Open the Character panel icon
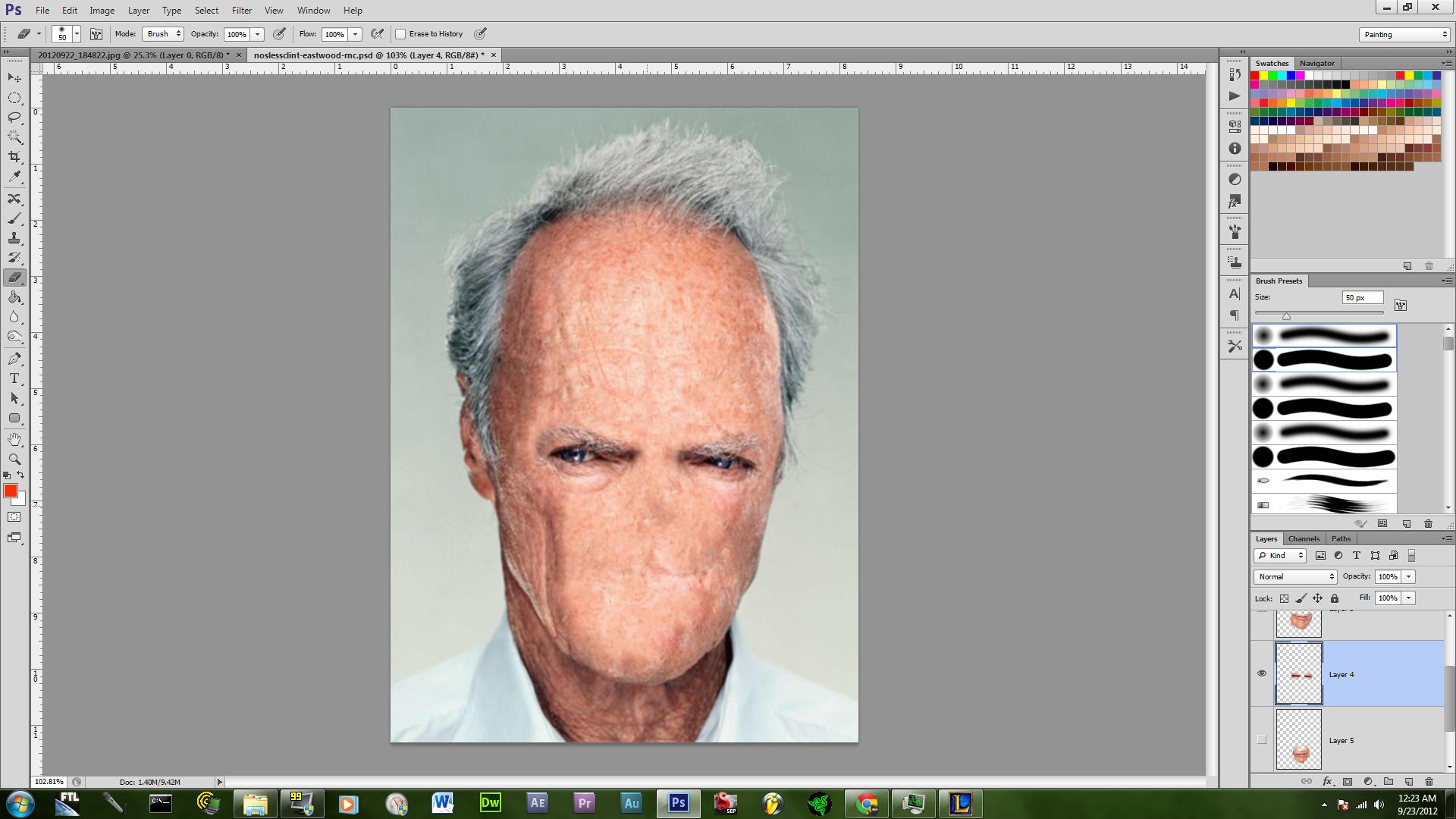The width and height of the screenshot is (1456, 819). point(1235,293)
